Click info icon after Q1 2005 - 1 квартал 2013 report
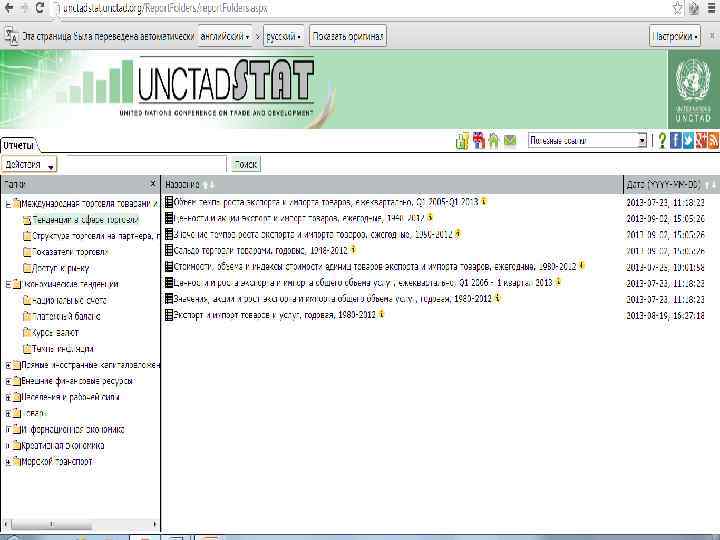720x540 pixels. pos(558,281)
